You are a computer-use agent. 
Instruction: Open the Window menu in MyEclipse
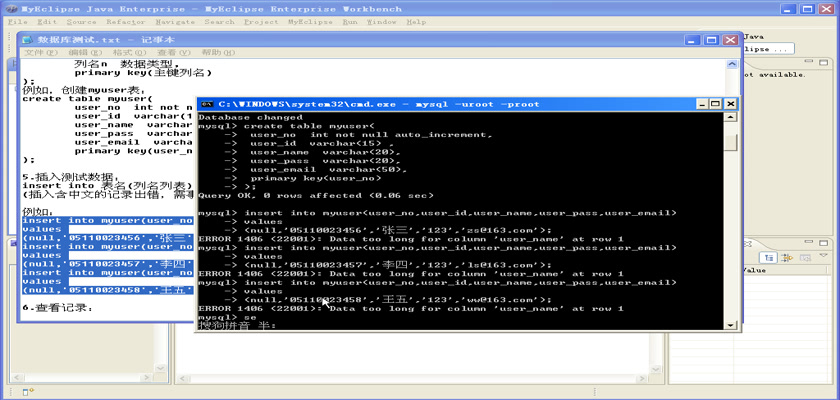point(381,22)
